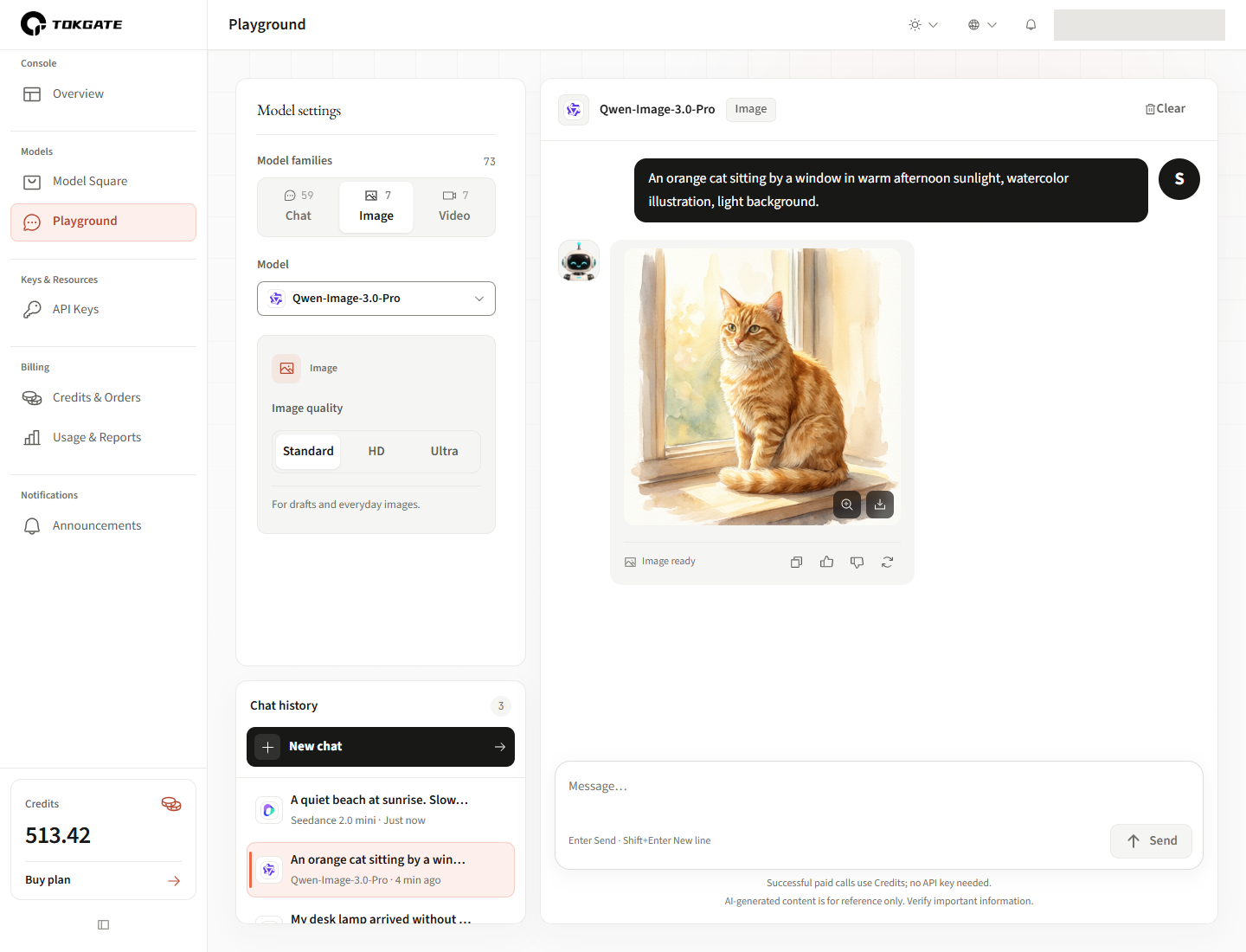Open the language globe dropdown
1246x952 pixels.
pyautogui.click(x=982, y=25)
